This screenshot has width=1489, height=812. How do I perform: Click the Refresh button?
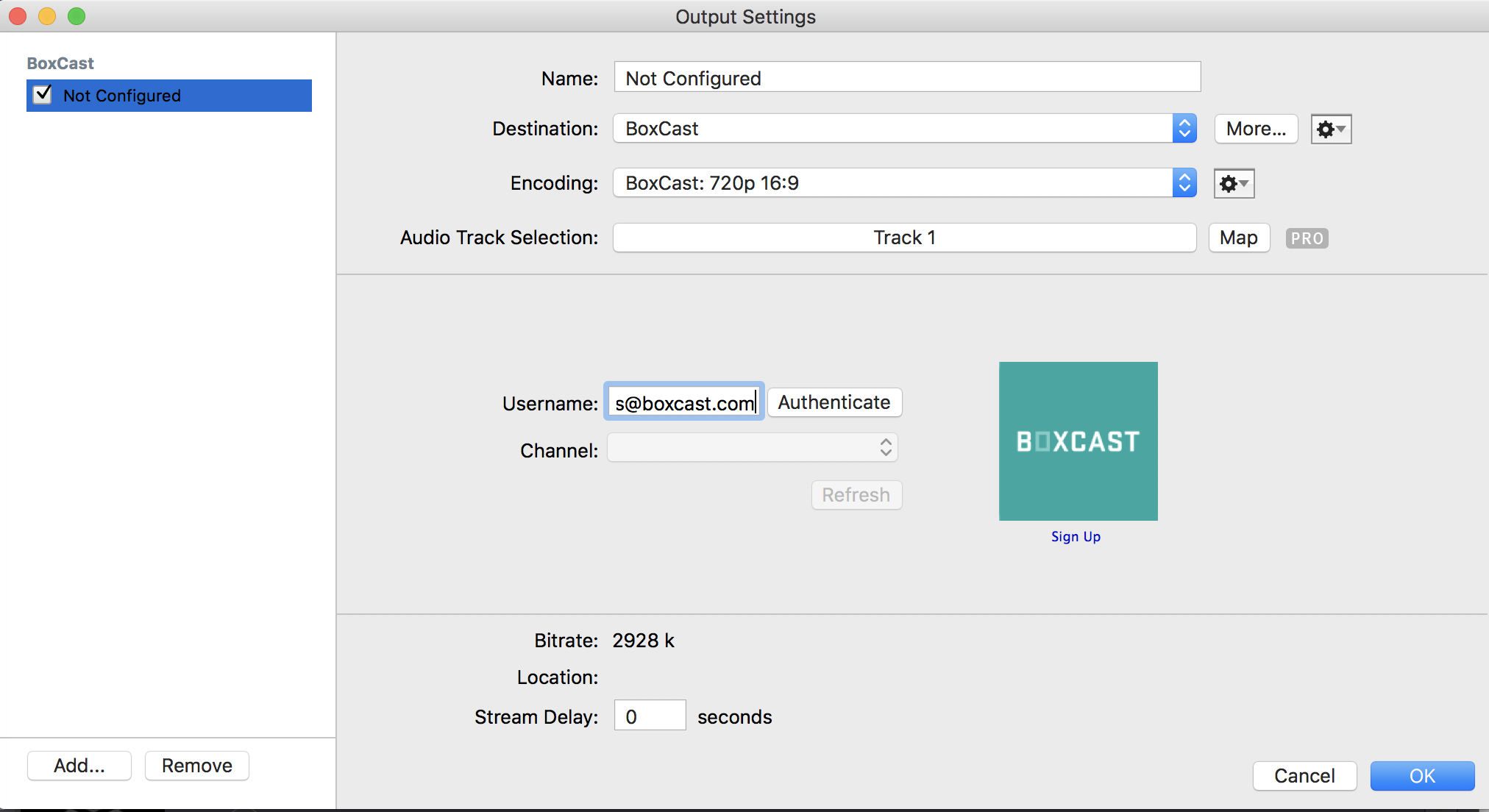click(856, 495)
